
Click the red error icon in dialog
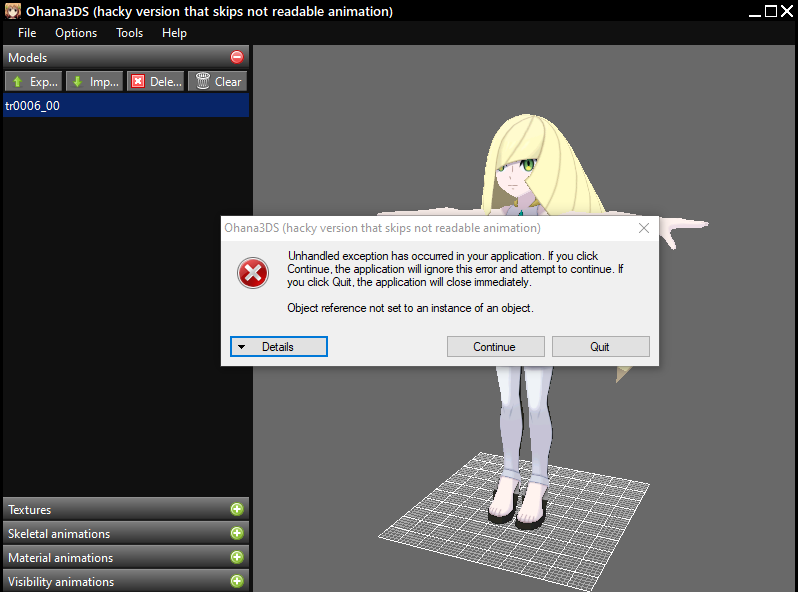(253, 273)
